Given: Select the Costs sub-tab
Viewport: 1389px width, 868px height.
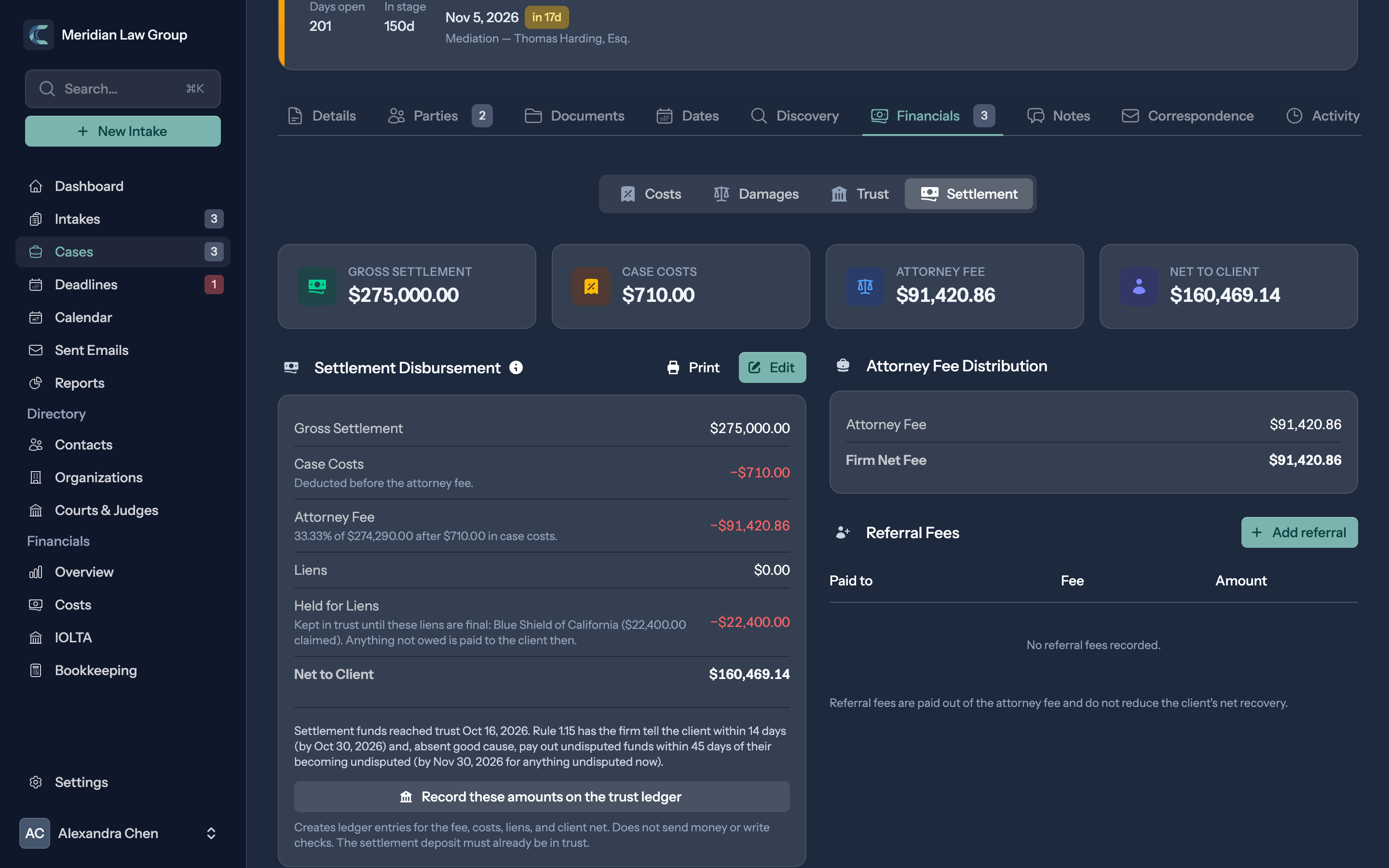Looking at the screenshot, I should point(651,194).
